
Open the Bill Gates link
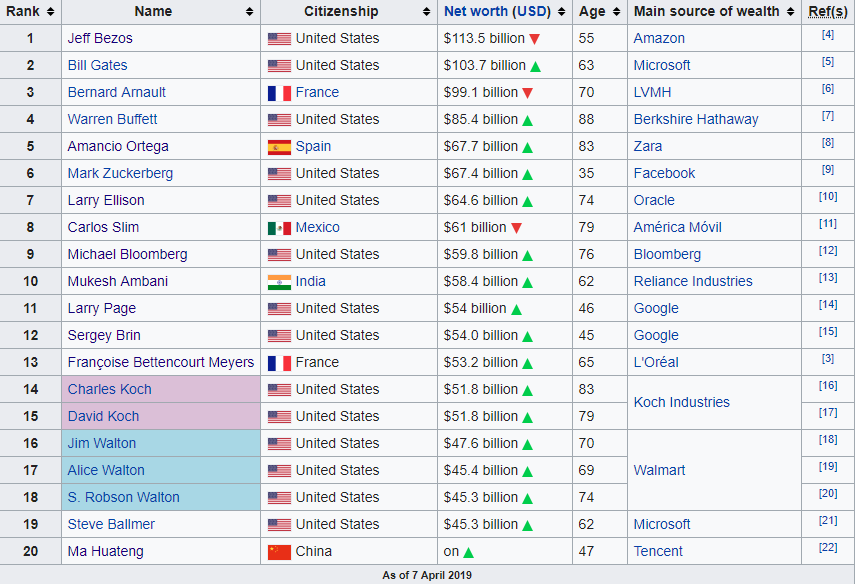pyautogui.click(x=97, y=65)
